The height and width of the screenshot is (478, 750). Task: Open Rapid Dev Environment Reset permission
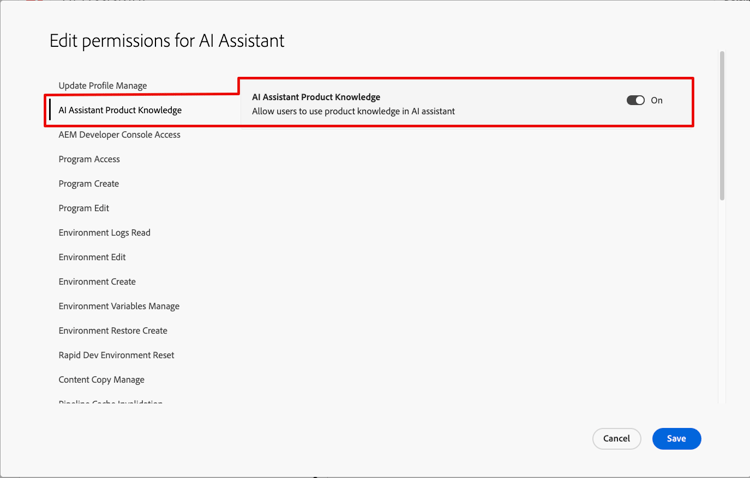click(x=116, y=355)
